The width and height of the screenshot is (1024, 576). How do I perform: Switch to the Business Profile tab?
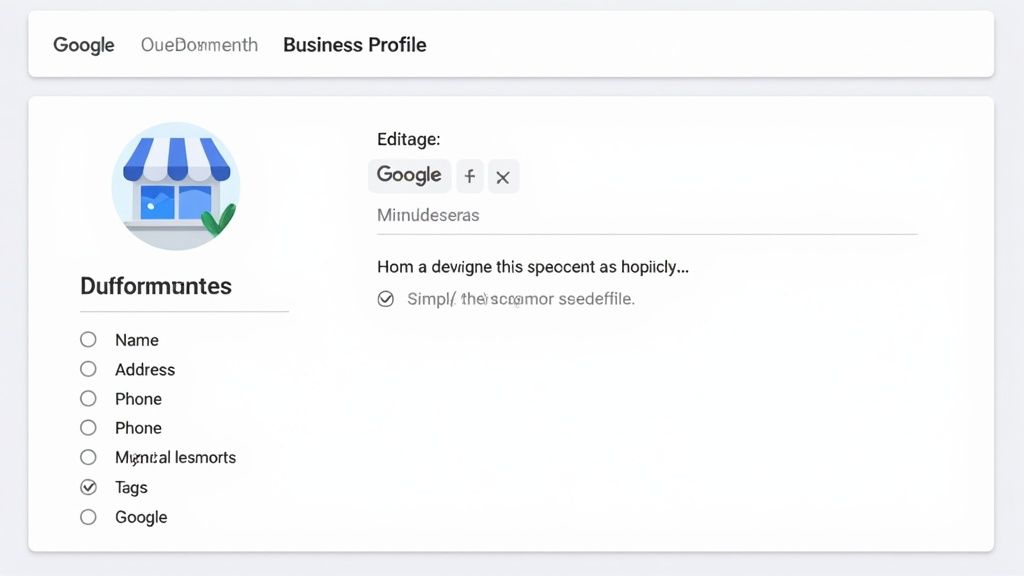(x=354, y=44)
